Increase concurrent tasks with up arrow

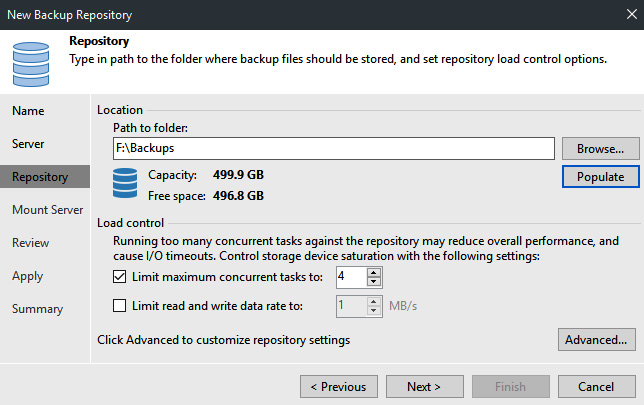click(x=373, y=272)
